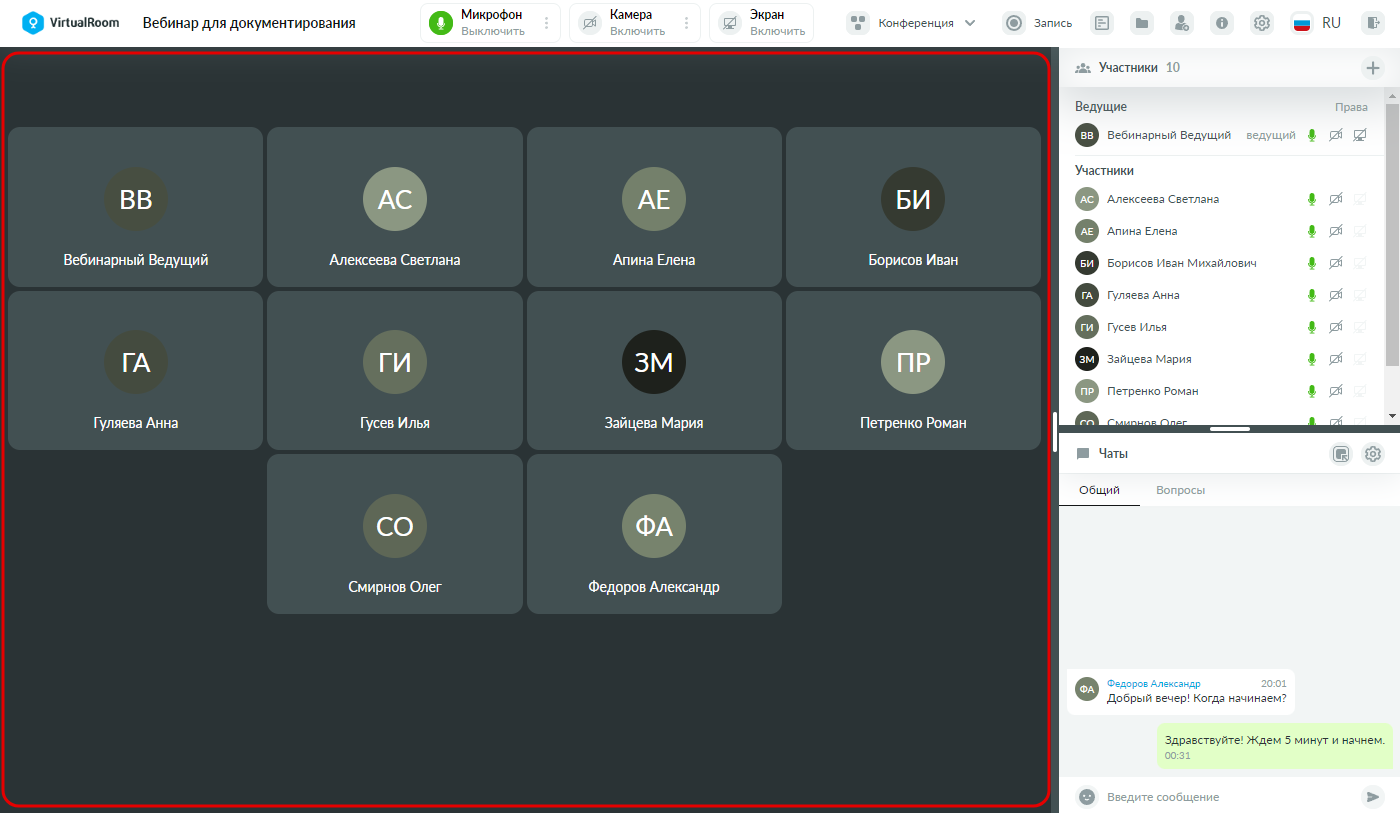
Task: Open microphone options three-dot menu
Action: point(546,23)
